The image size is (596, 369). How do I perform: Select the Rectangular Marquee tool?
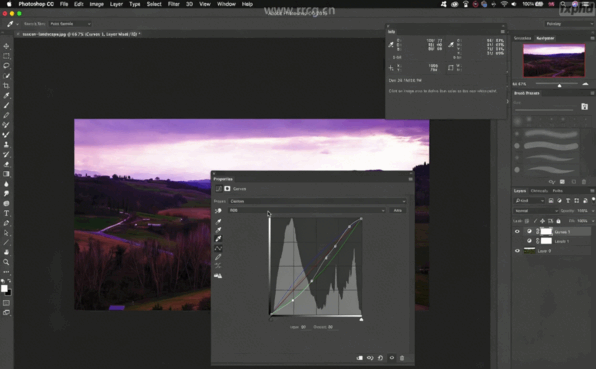6,56
